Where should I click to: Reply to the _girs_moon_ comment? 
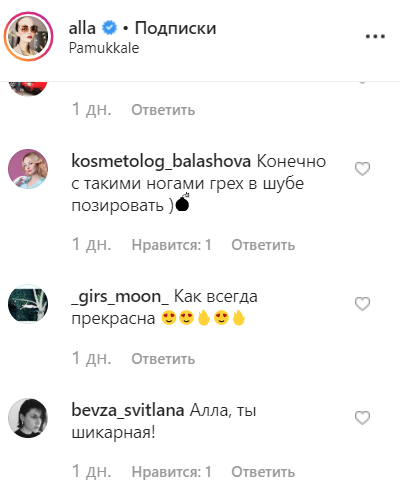point(163,359)
